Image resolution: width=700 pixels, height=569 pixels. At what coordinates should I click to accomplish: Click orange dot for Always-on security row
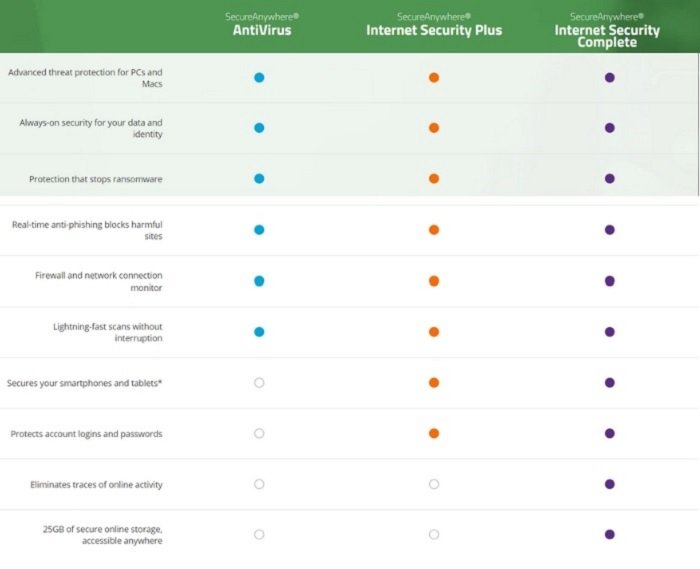[434, 128]
